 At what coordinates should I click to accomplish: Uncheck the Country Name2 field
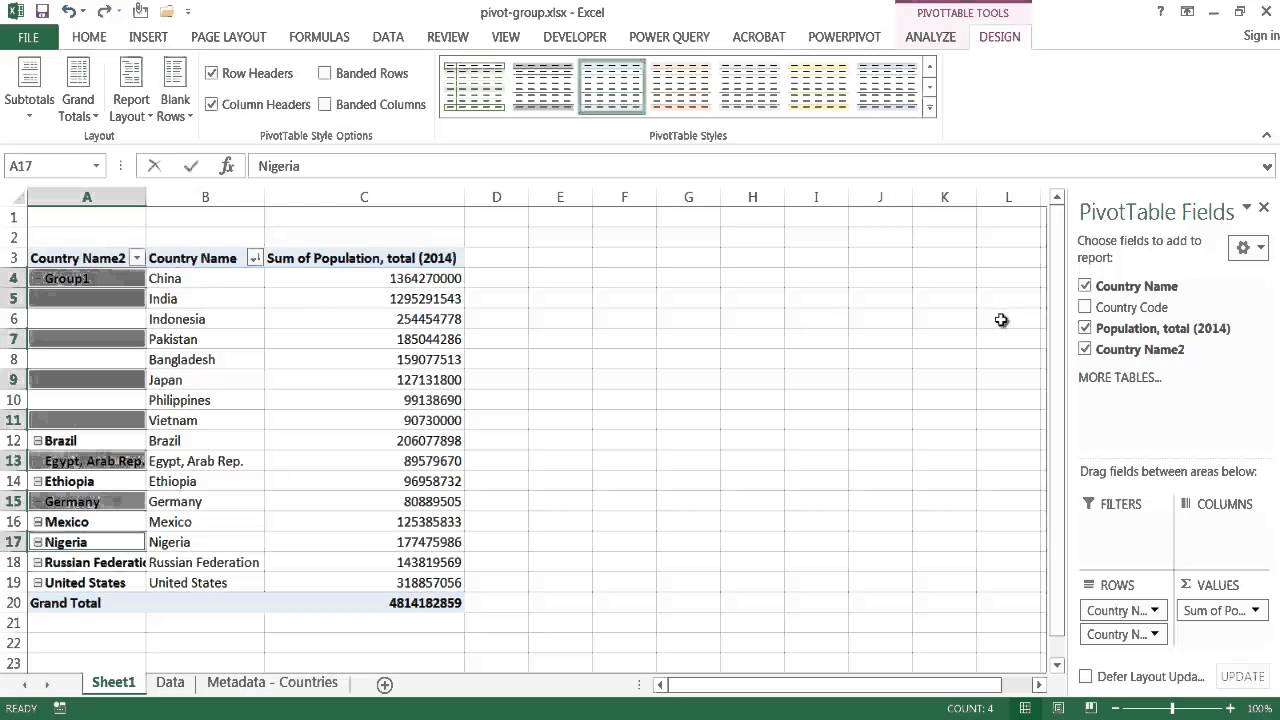(x=1085, y=349)
